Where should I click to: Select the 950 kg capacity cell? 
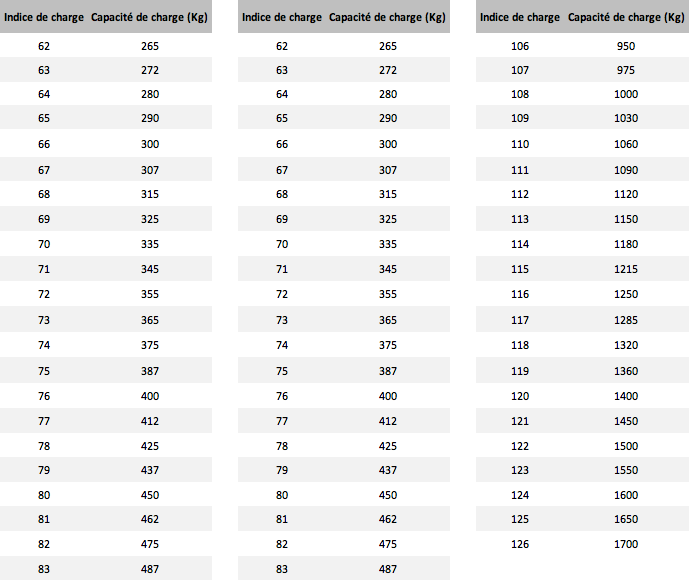(626, 46)
